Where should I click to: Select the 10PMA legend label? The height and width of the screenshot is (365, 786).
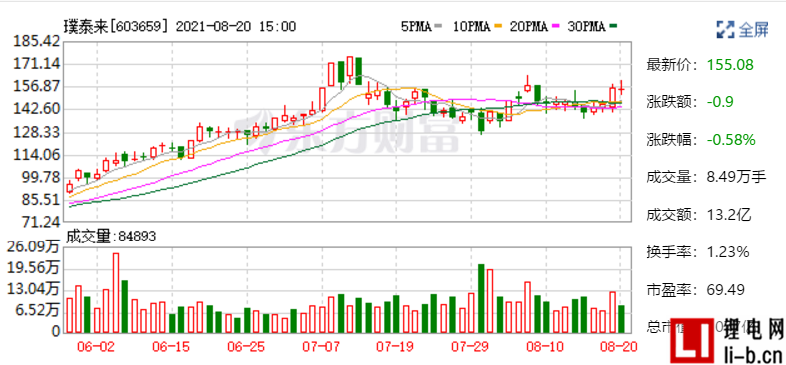pyautogui.click(x=471, y=27)
